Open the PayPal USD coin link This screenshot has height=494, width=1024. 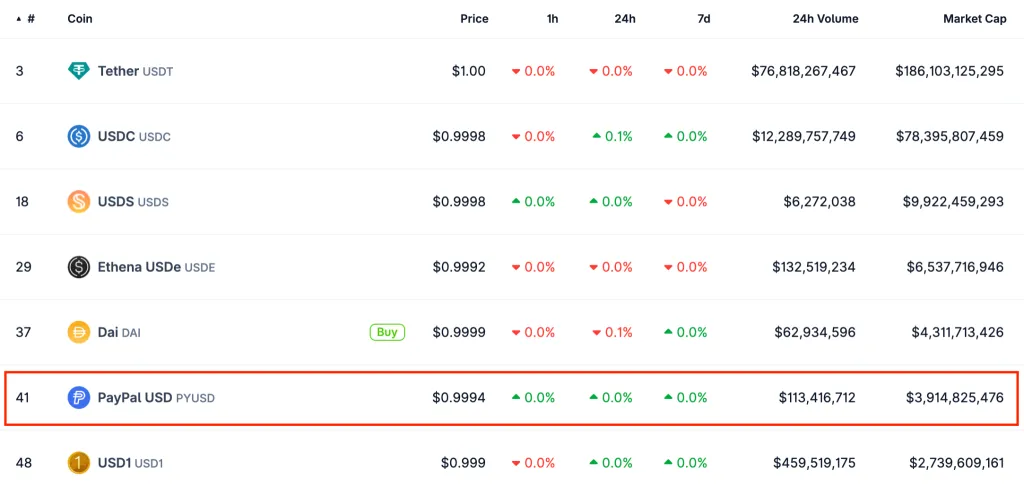tap(135, 398)
